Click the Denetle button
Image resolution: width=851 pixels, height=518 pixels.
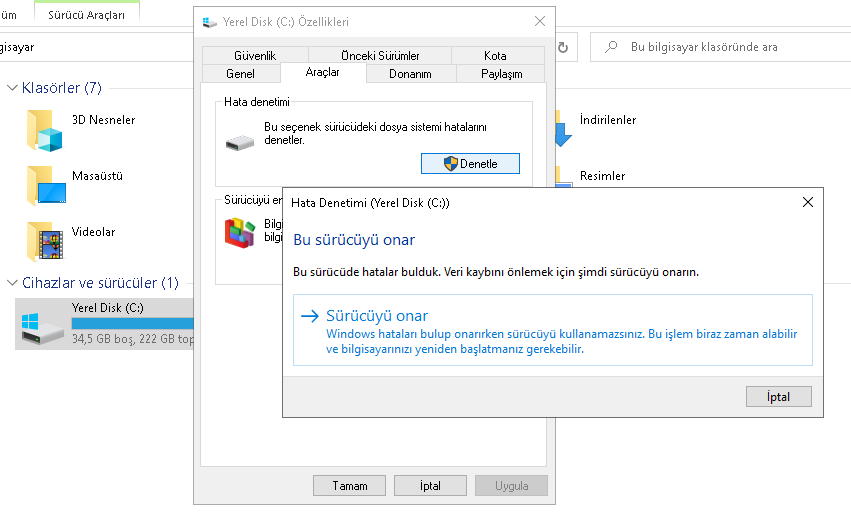click(x=470, y=163)
